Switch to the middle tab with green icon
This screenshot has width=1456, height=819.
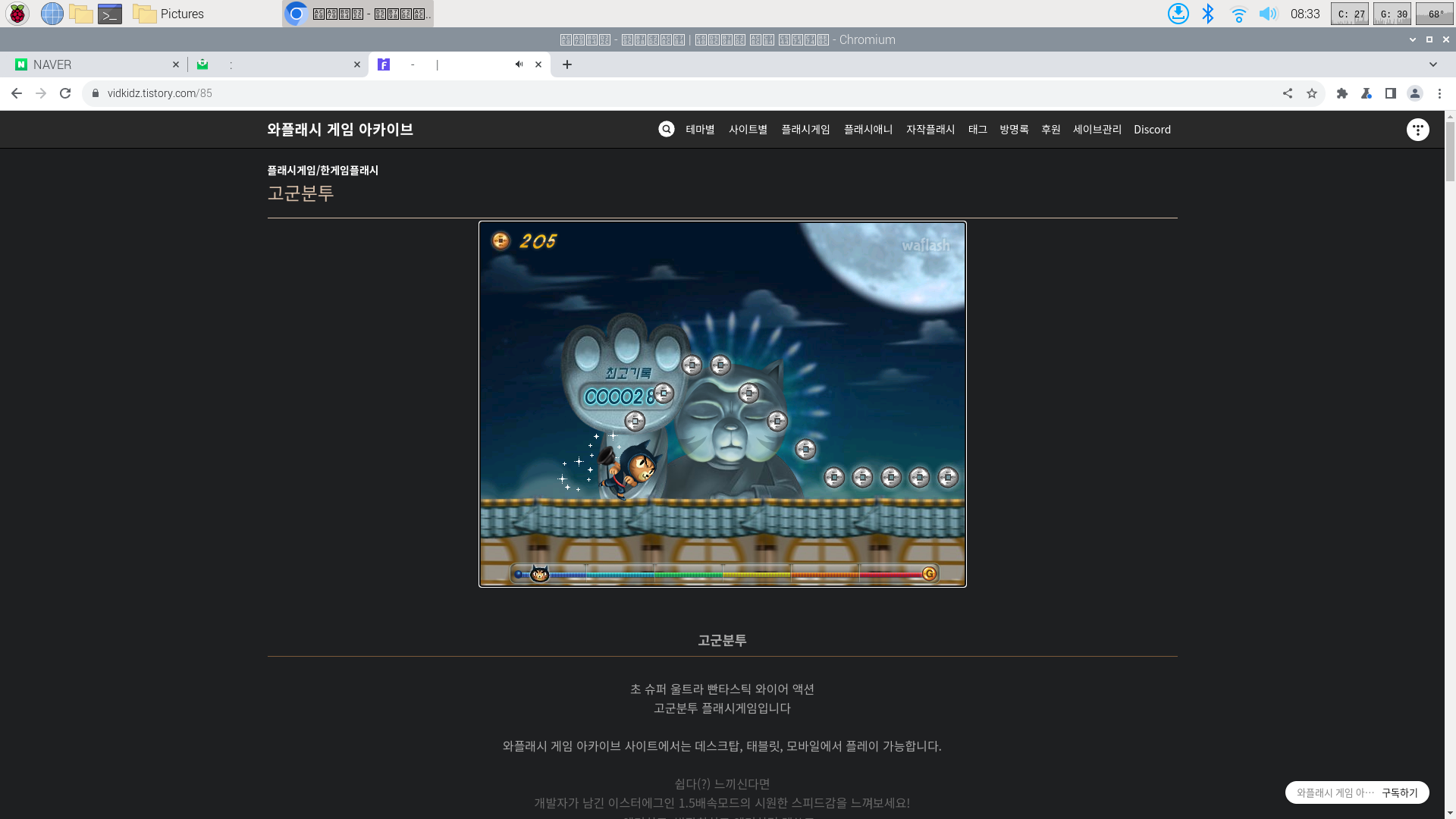click(278, 64)
